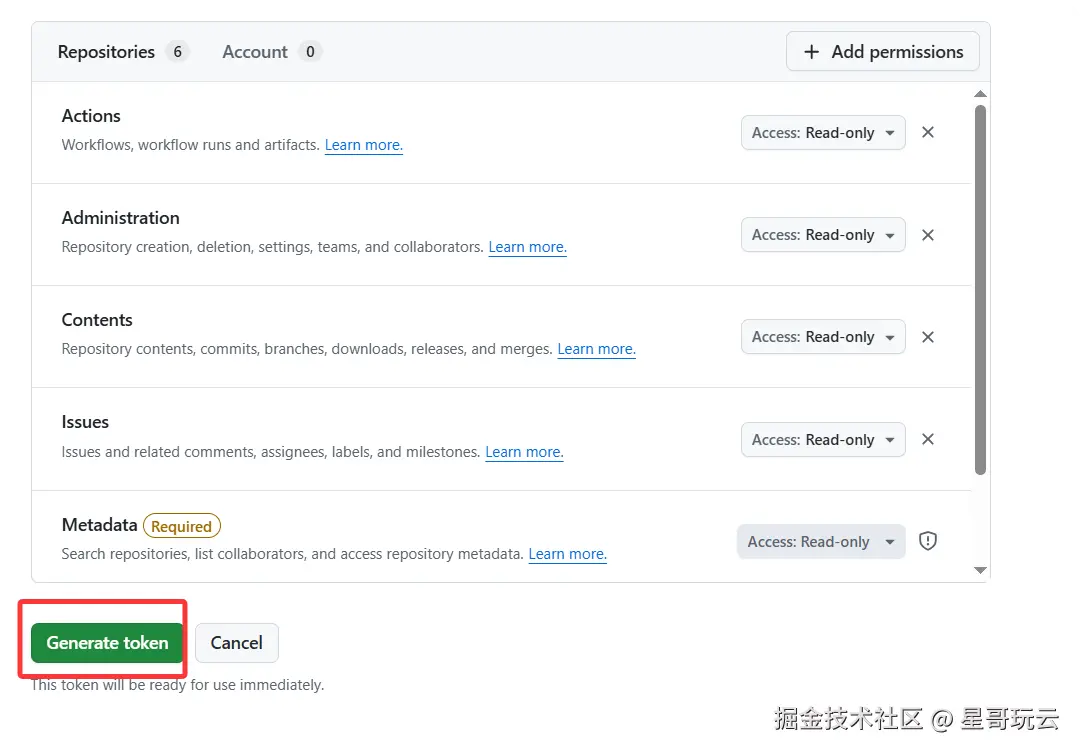Switch to the Account tab
Image resolution: width=1081 pixels, height=754 pixels.
272,52
